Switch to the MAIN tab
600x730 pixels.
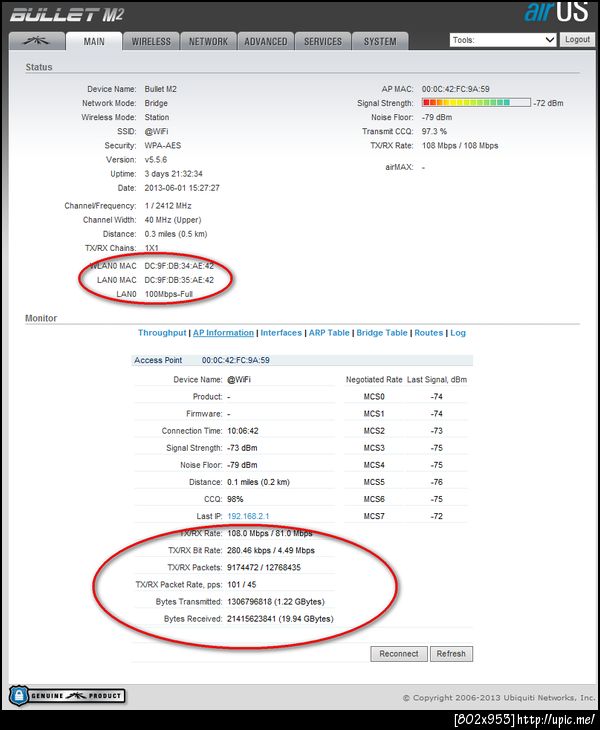pos(94,41)
